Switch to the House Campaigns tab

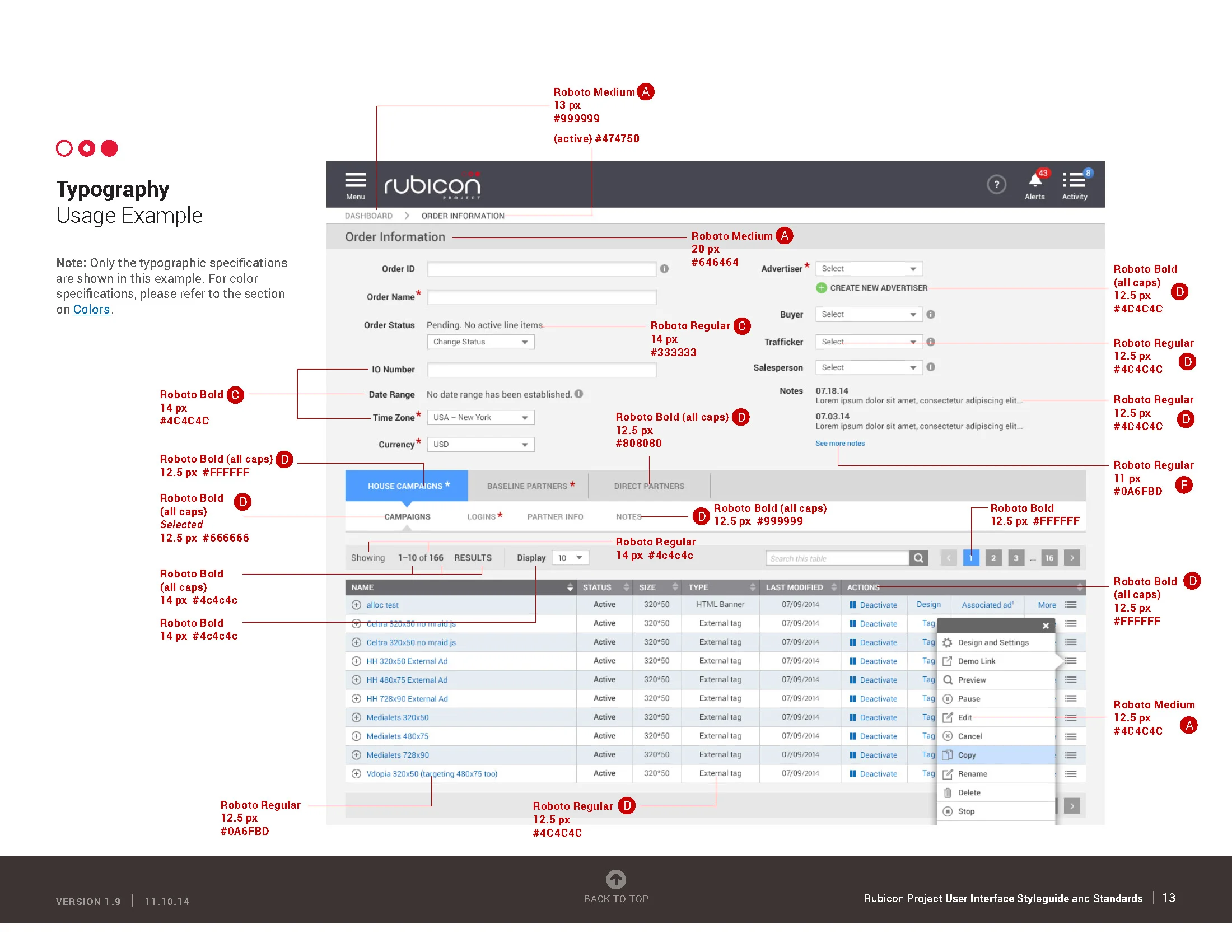click(406, 486)
